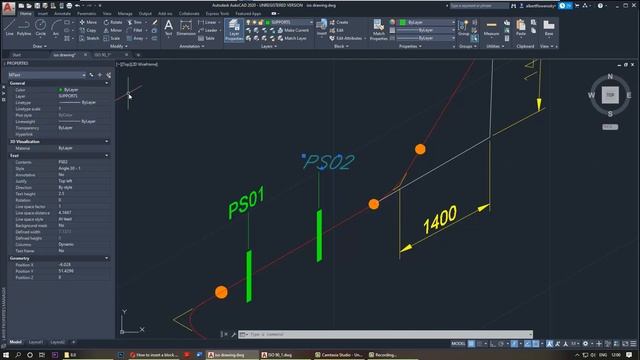This screenshot has width=640, height=360.
Task: Click Plot printer icon in quick access
Action: click(69, 6)
